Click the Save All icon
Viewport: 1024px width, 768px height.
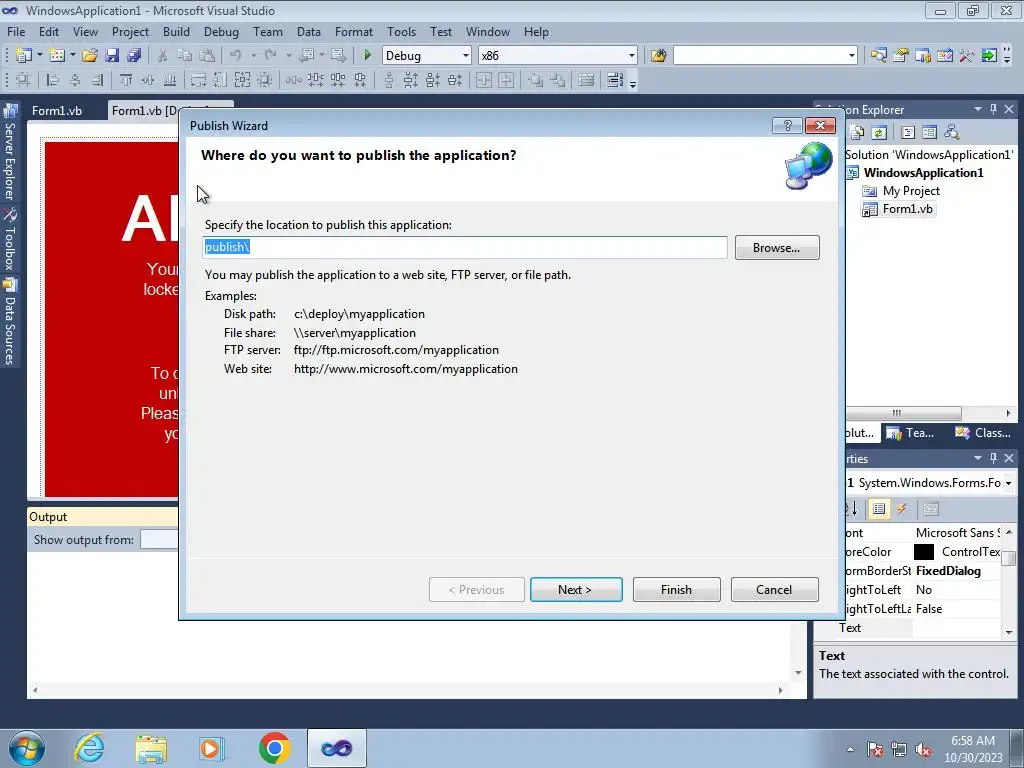click(134, 56)
